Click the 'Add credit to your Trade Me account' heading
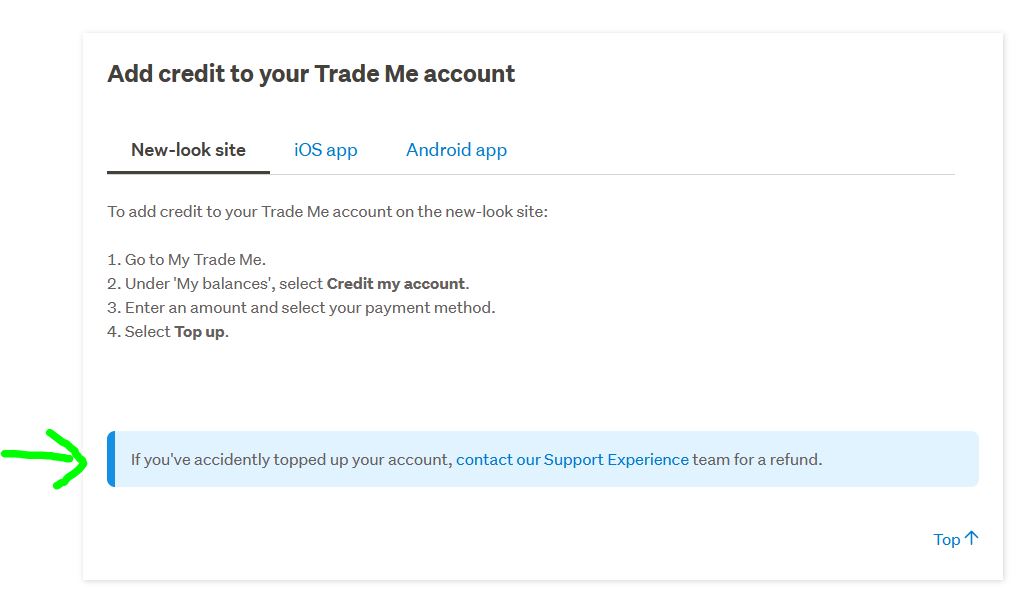1019x592 pixels. point(311,74)
